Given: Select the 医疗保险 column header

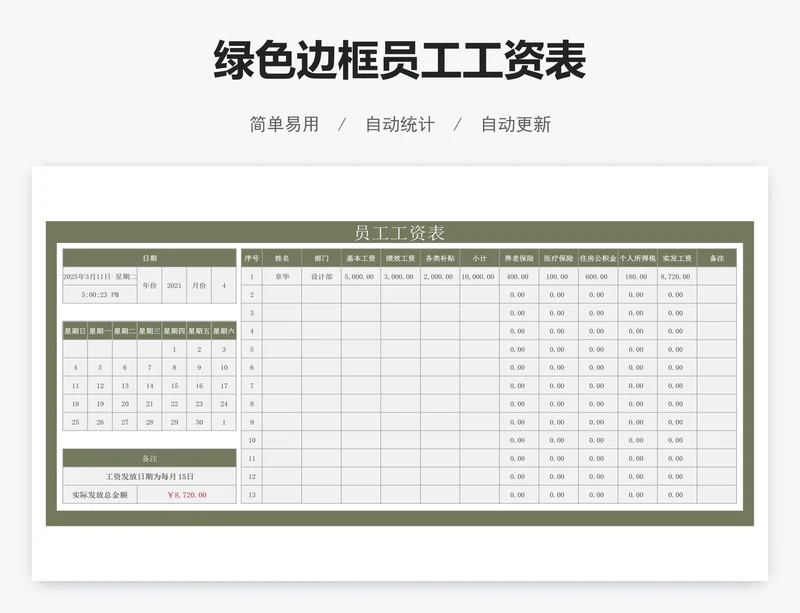Looking at the screenshot, I should point(558,258).
